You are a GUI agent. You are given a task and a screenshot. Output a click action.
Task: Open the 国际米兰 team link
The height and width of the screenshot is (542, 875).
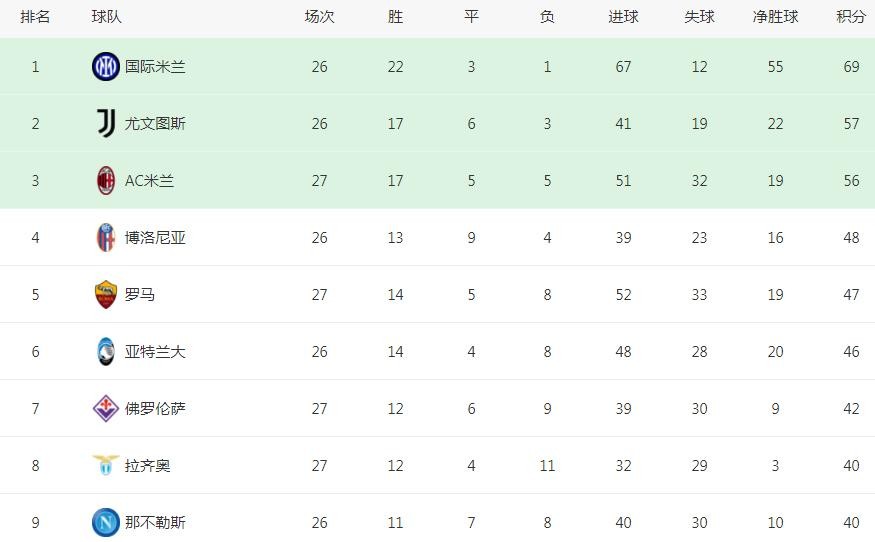(155, 67)
